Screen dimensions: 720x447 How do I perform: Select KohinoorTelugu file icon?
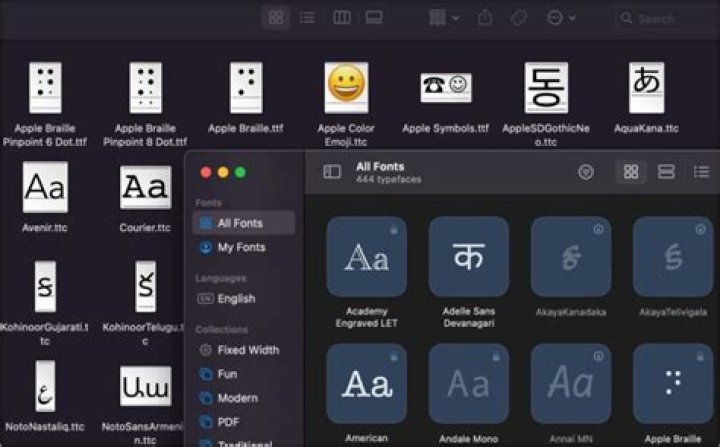coord(146,287)
